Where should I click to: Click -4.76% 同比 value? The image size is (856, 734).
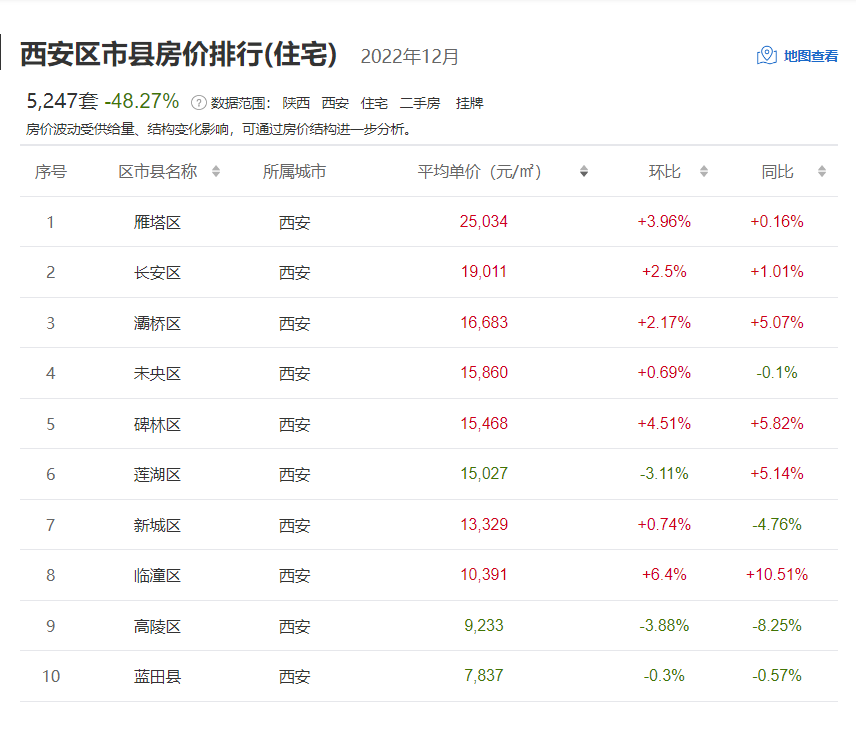(777, 524)
